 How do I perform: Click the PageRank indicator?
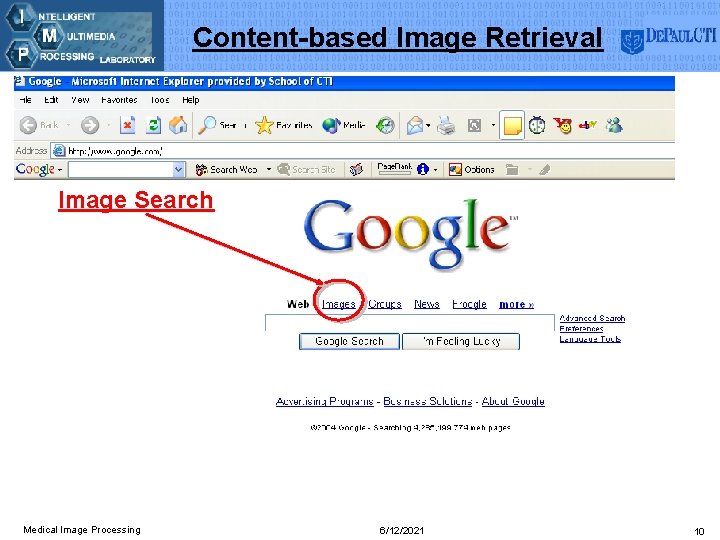coord(394,169)
